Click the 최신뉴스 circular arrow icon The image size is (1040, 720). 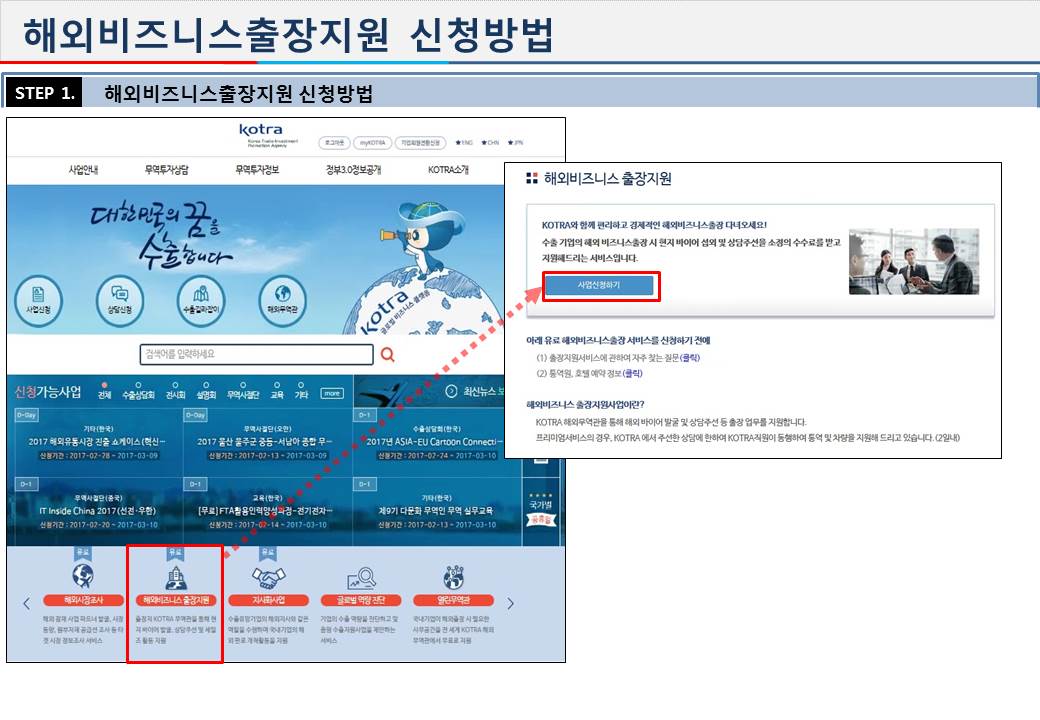451,391
